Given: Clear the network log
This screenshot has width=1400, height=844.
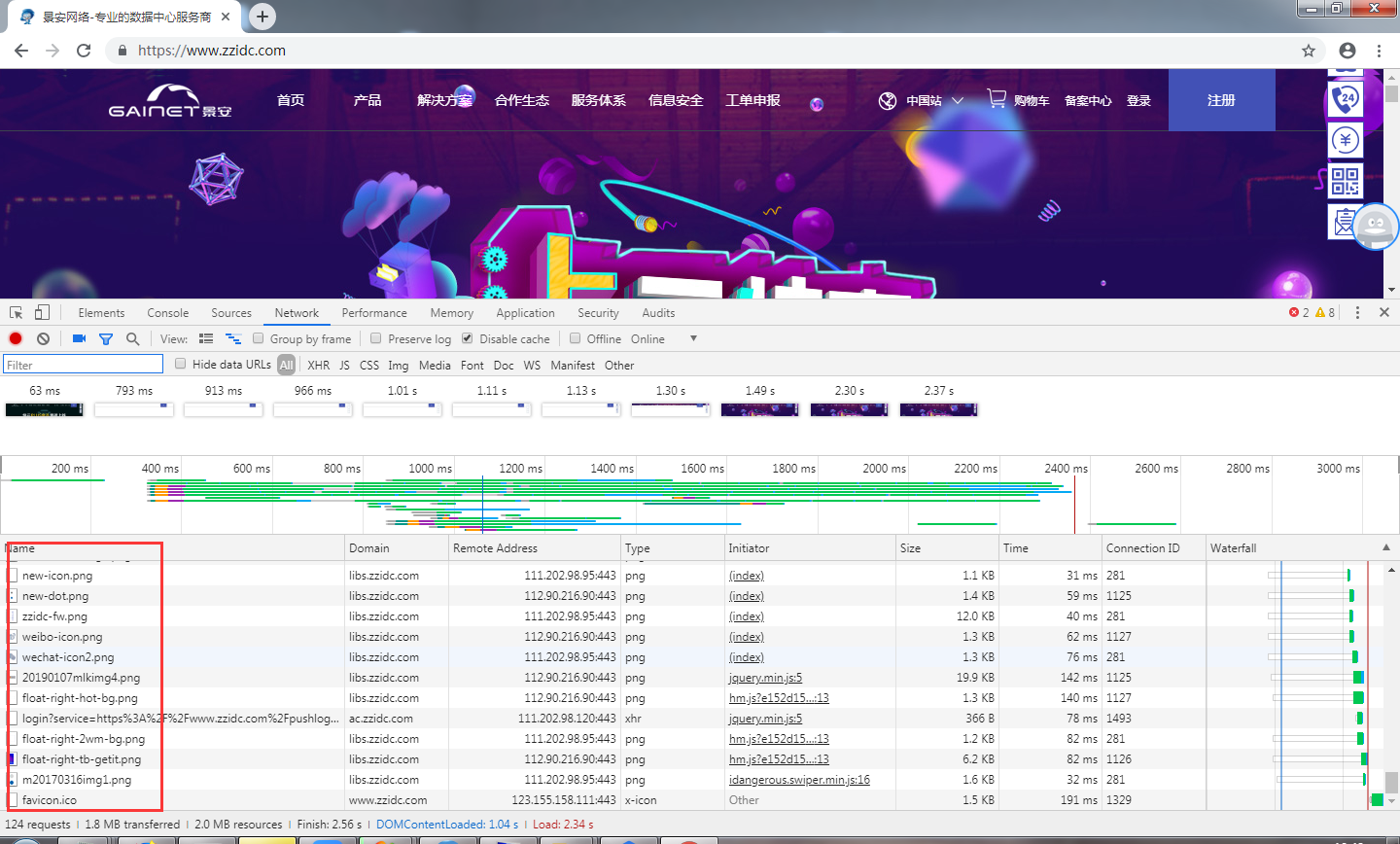Looking at the screenshot, I should click(43, 338).
